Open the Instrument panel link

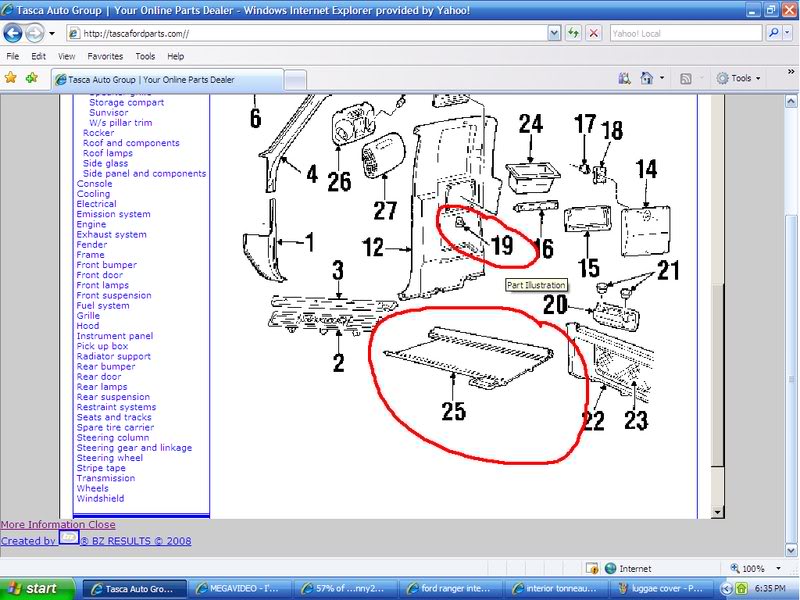click(115, 336)
